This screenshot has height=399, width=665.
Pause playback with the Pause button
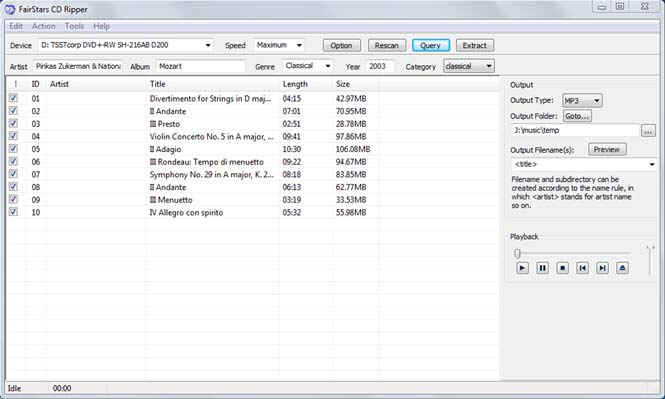542,268
